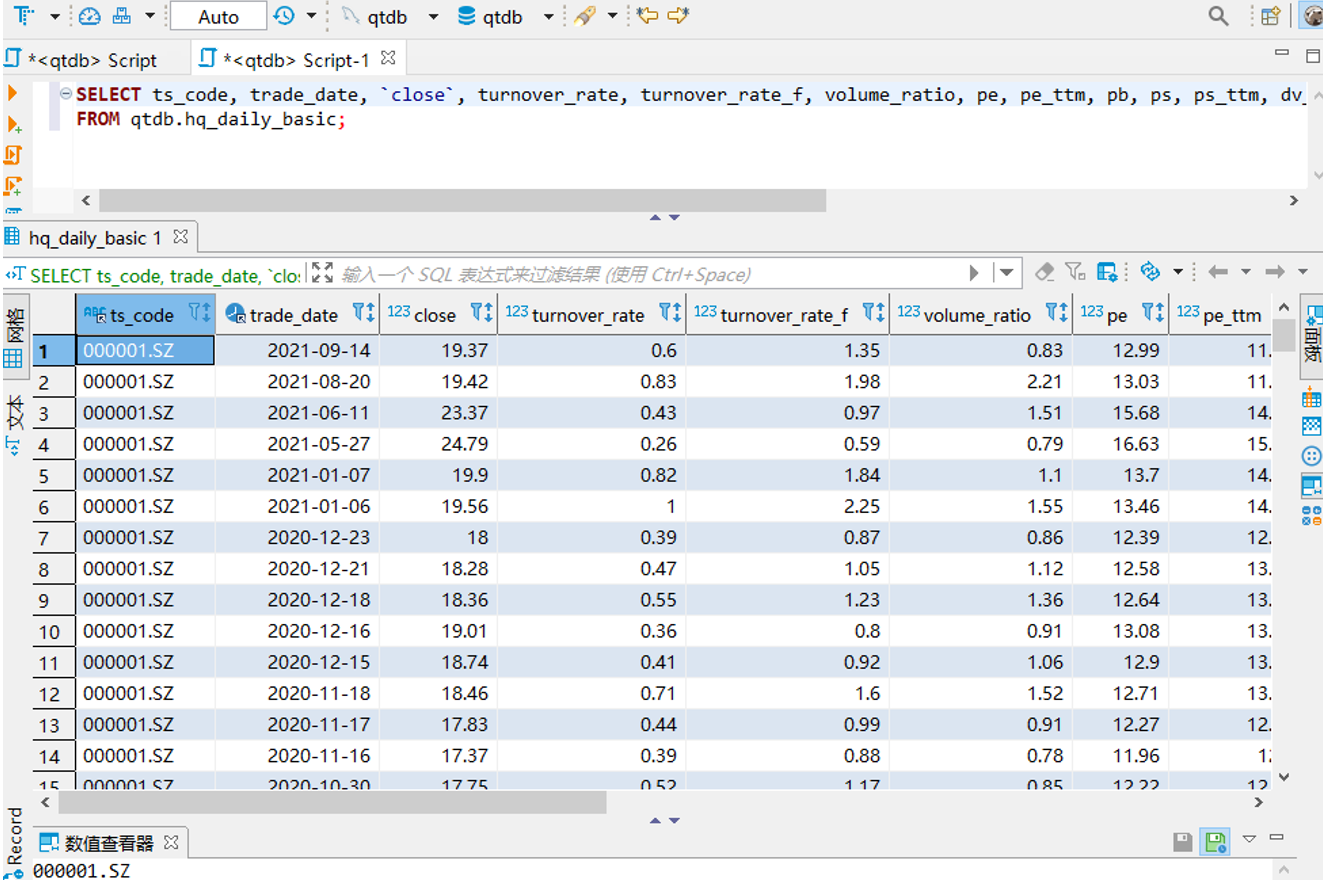Image resolution: width=1323 pixels, height=880 pixels.
Task: Click the eraser icon to clear filter
Action: [1044, 272]
